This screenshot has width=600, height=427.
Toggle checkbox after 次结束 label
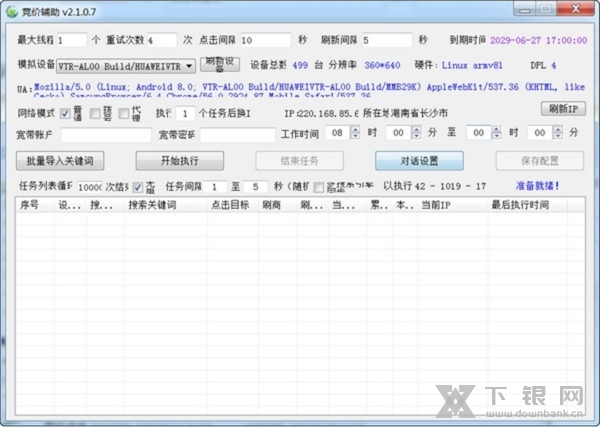137,187
